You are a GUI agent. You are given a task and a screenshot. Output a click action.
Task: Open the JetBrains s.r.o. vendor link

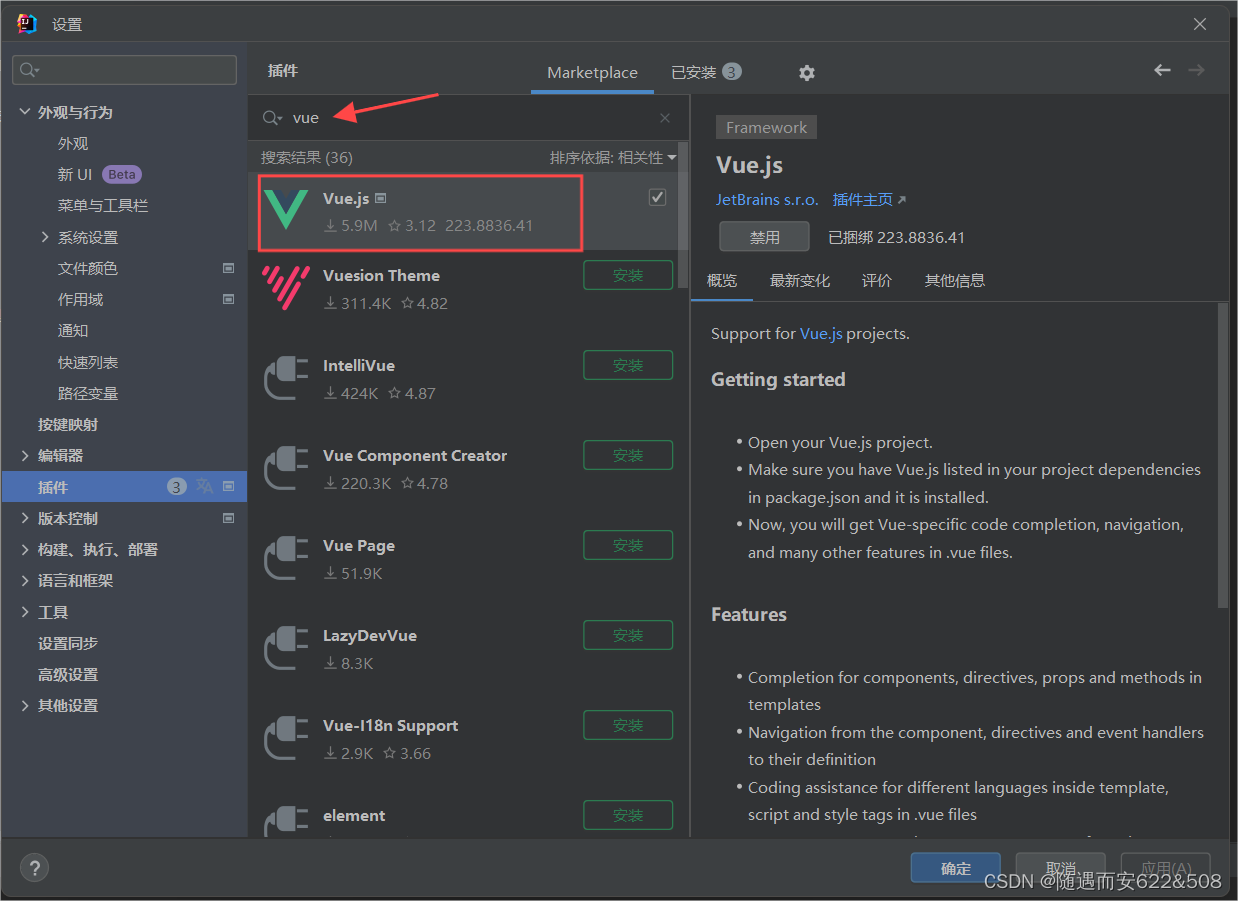click(x=766, y=199)
